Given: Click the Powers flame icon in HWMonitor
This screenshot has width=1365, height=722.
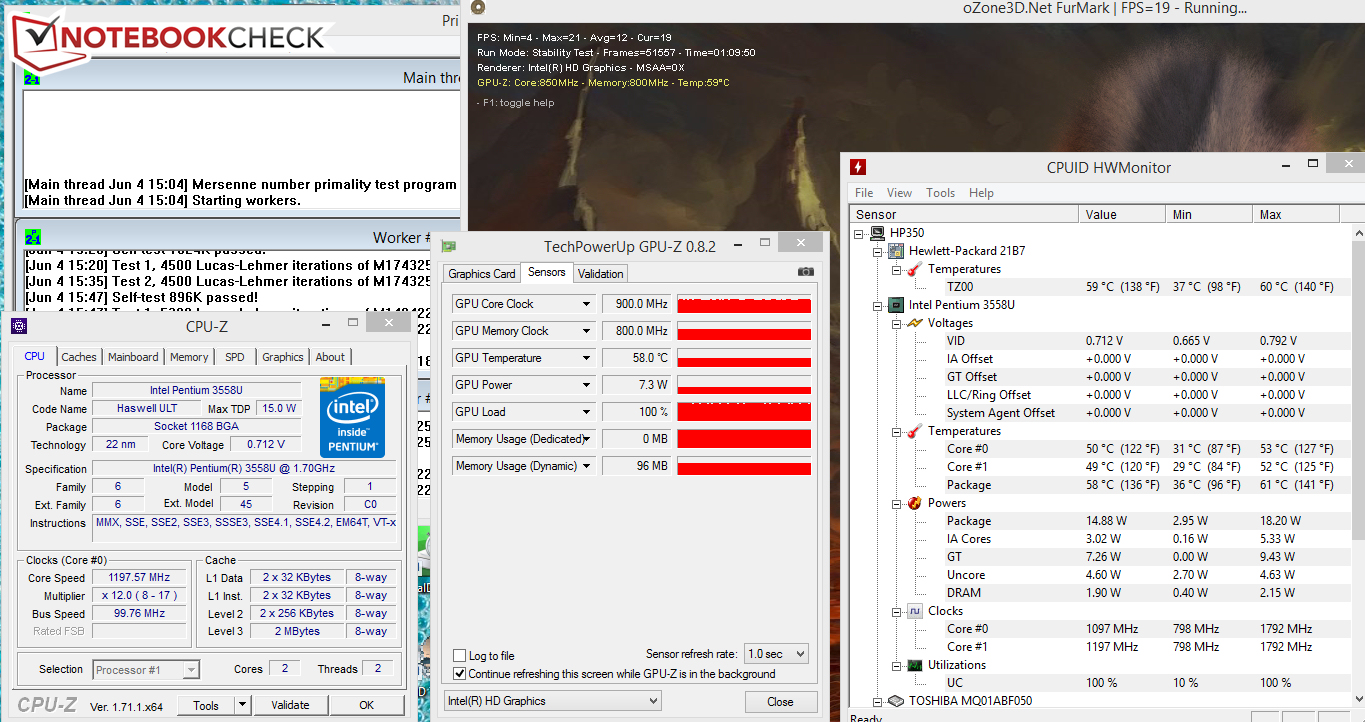Looking at the screenshot, I should [x=914, y=503].
